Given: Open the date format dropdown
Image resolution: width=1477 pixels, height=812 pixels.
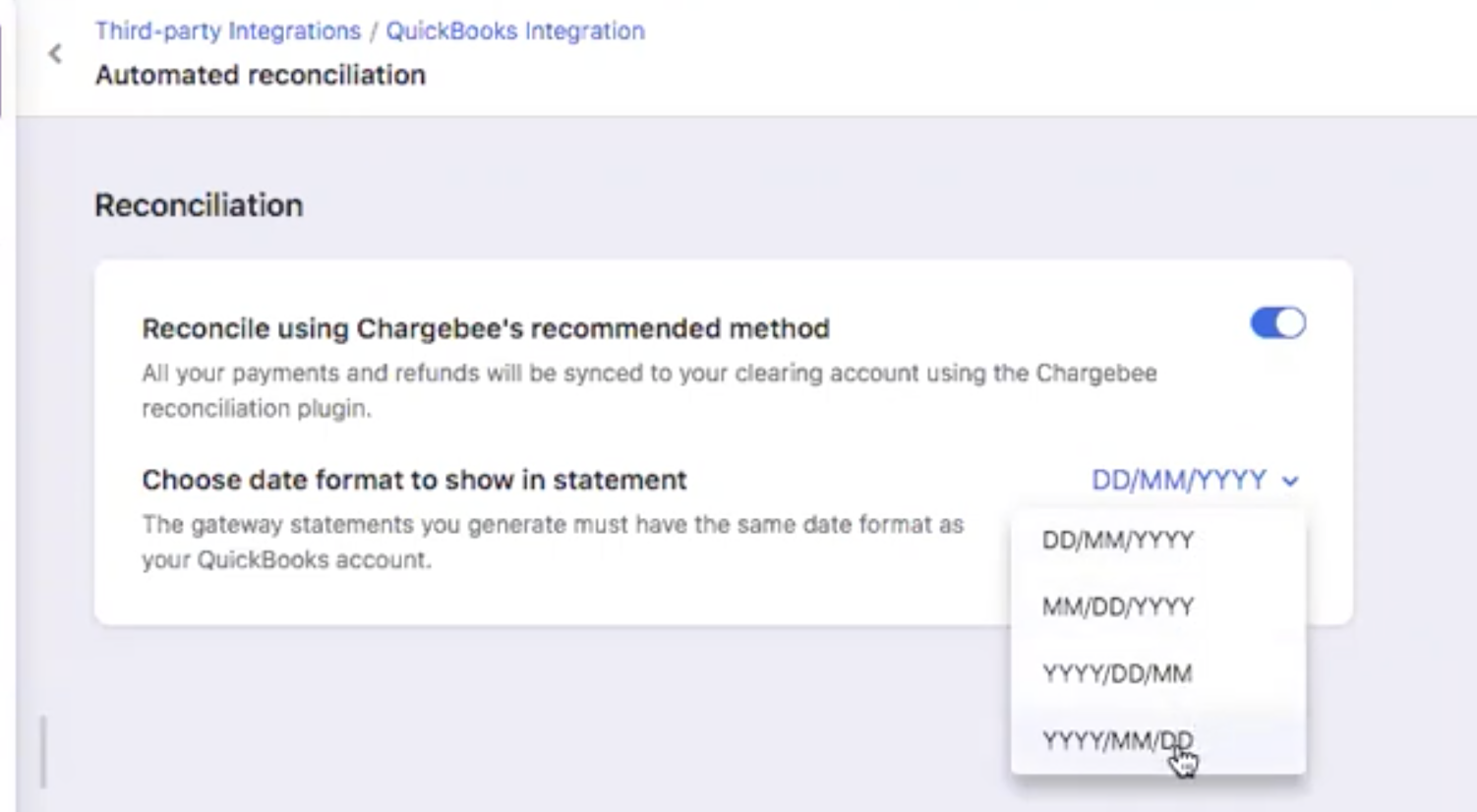Looking at the screenshot, I should 1194,481.
